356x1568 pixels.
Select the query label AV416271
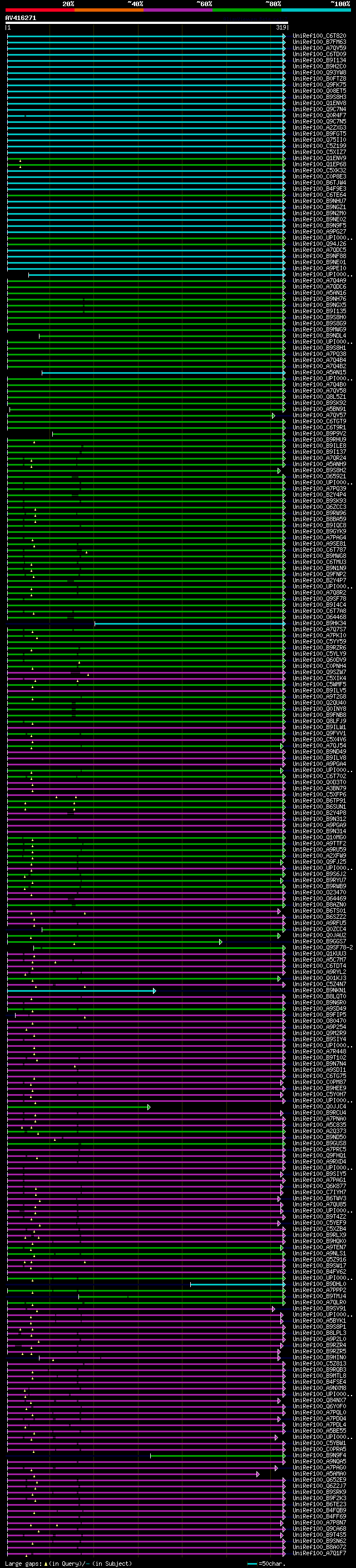pyautogui.click(x=21, y=18)
